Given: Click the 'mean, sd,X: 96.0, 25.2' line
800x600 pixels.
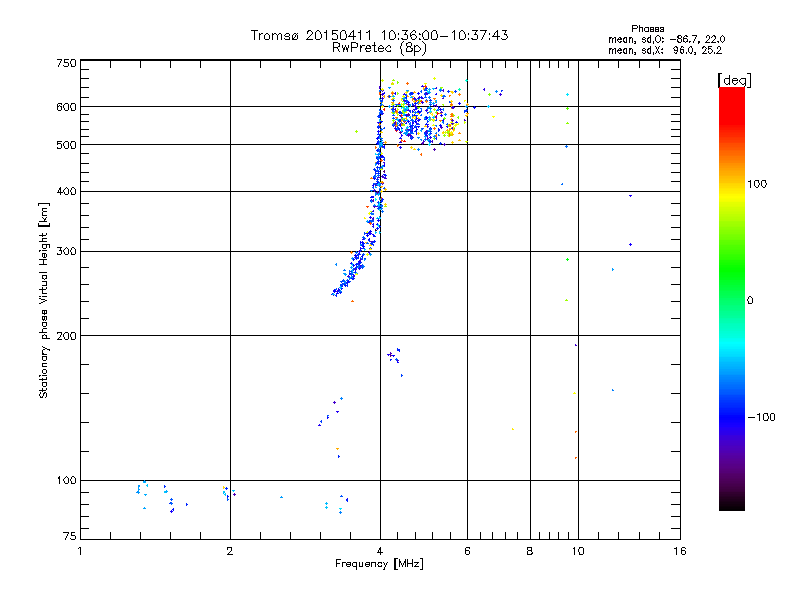Looking at the screenshot, I should point(665,51).
